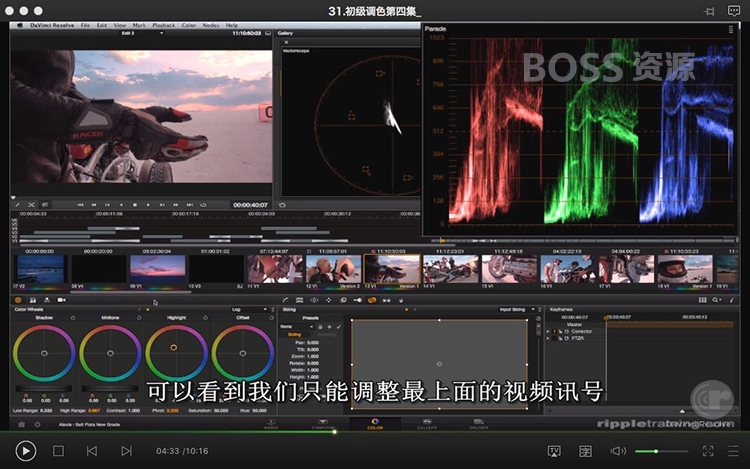750x469 pixels.
Task: Skip to previous video in player
Action: [92, 451]
